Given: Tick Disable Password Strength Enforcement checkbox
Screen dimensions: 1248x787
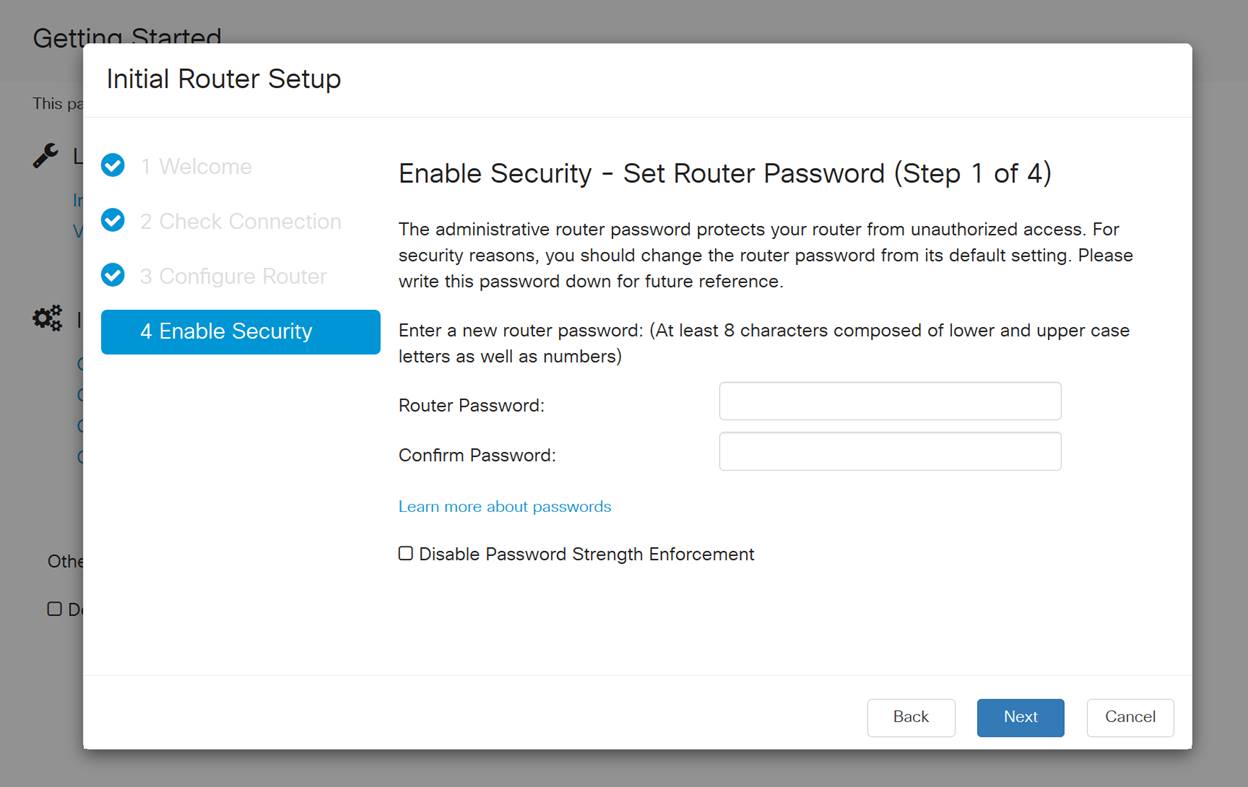Looking at the screenshot, I should coord(406,553).
